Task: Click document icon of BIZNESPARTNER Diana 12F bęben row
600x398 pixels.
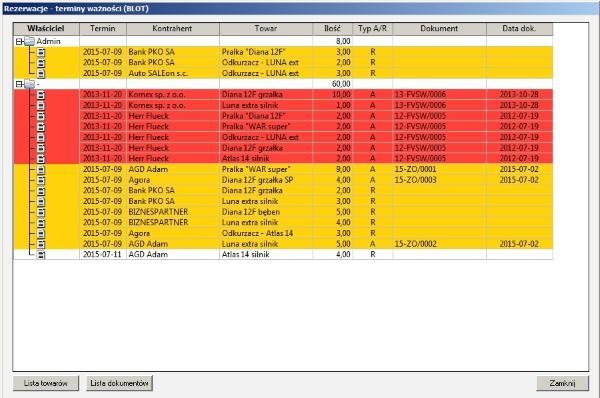Action: (x=41, y=212)
